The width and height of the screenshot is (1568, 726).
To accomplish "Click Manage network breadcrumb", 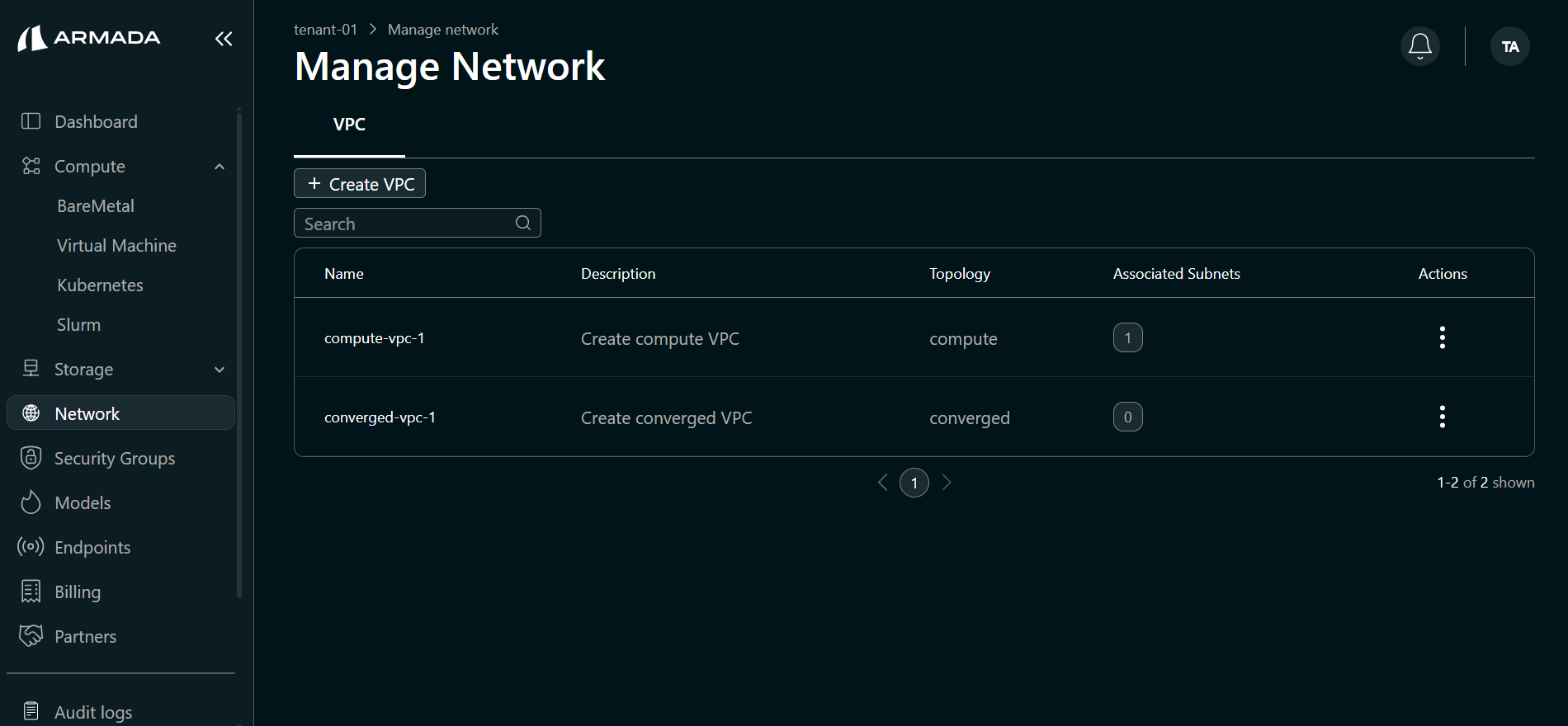I will point(443,30).
